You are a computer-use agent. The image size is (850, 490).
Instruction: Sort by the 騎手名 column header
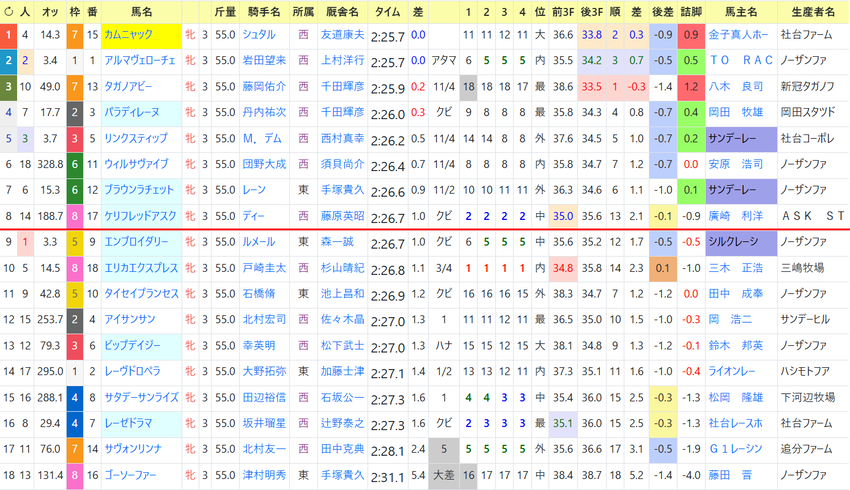263,11
